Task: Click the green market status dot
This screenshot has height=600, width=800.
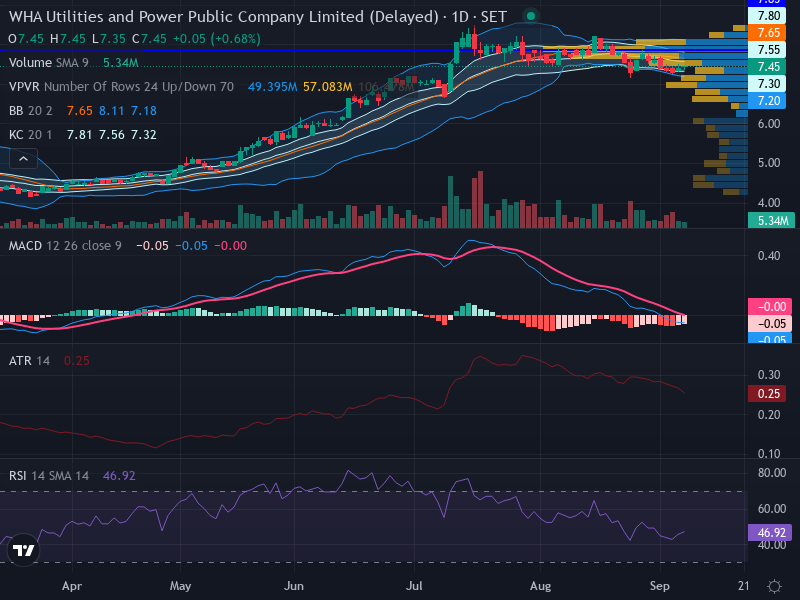Action: (531, 16)
